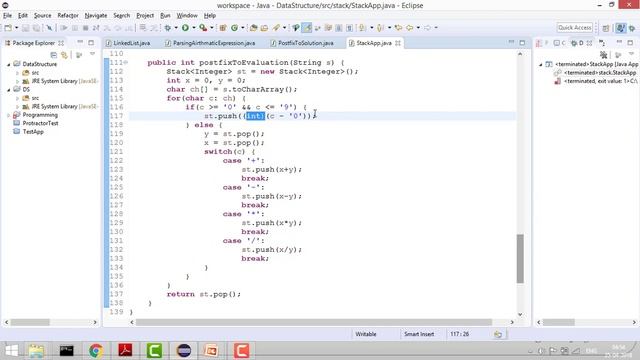
Task: Expand the Programming project node
Action: coord(9,115)
